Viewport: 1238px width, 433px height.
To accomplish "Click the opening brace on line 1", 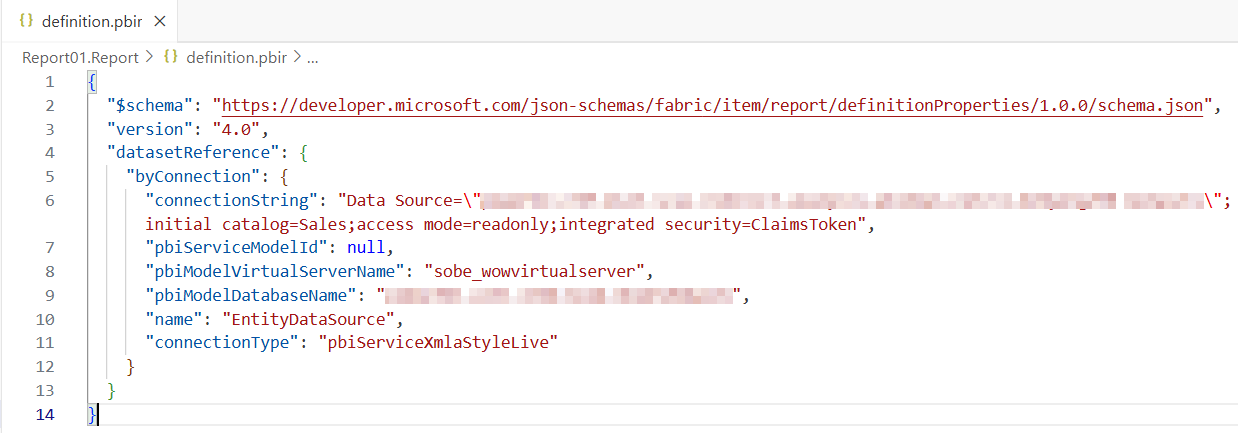I will click(92, 82).
